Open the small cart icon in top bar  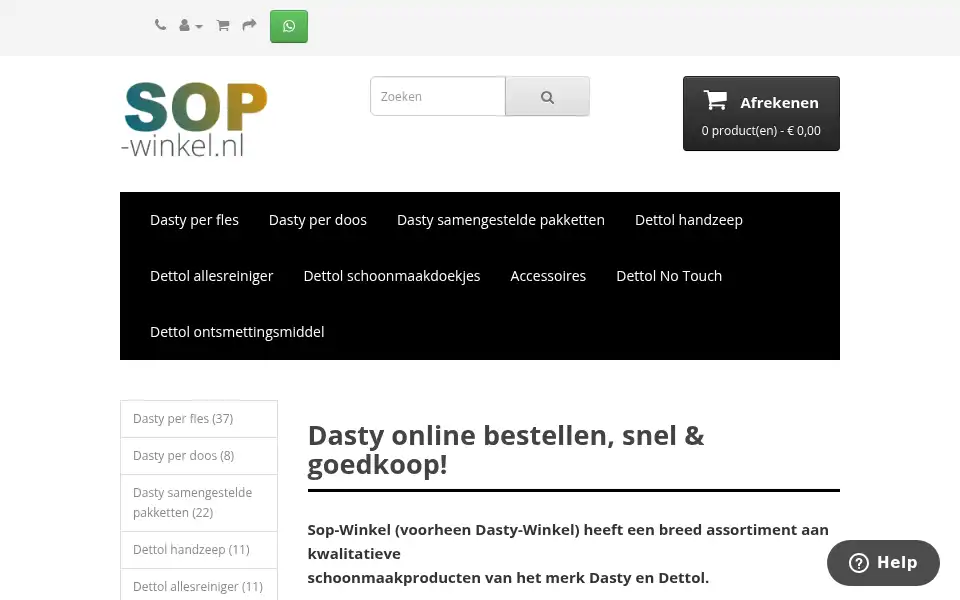[x=223, y=26]
